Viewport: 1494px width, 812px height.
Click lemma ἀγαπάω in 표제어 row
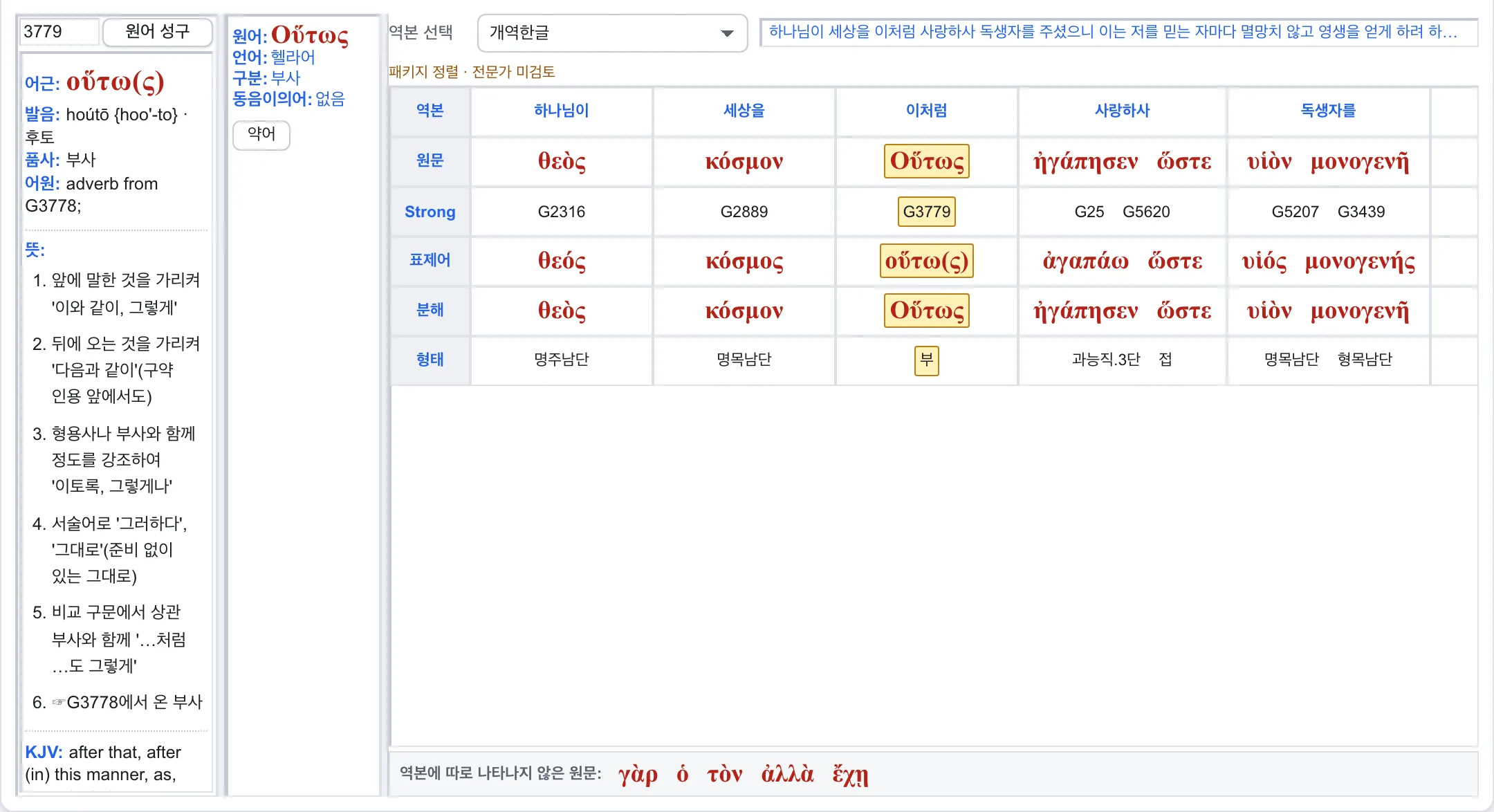1086,261
